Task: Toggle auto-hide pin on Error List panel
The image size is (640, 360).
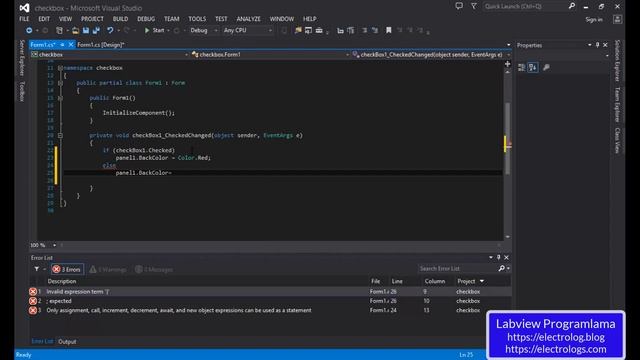Action: 498,258
